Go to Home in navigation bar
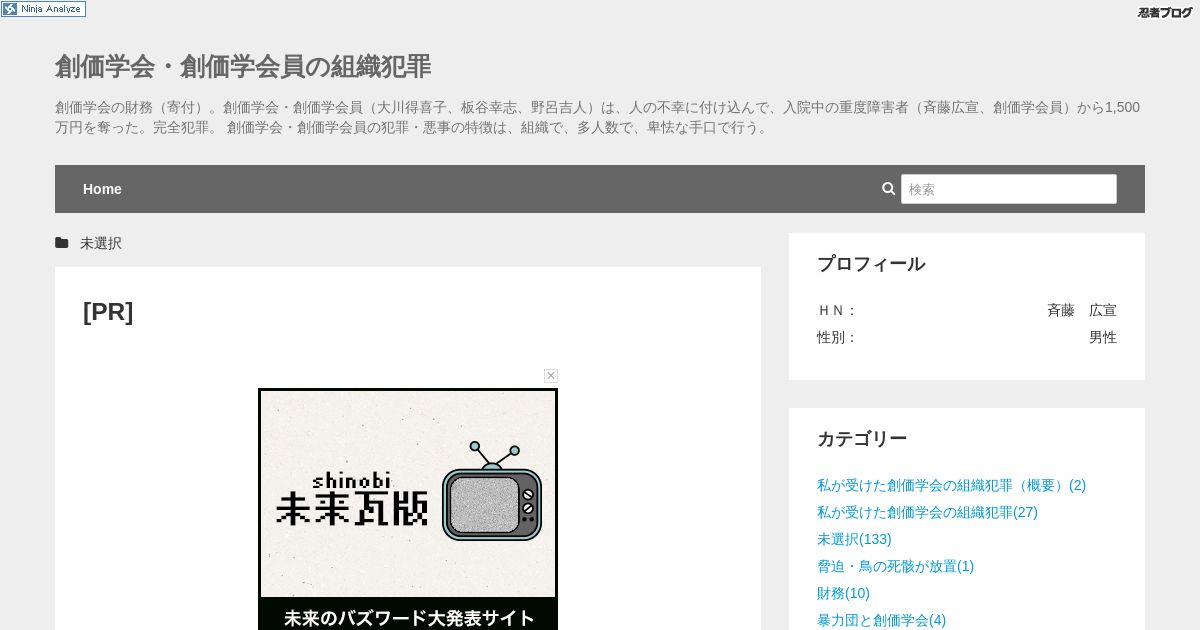This screenshot has width=1200, height=630. (102, 189)
